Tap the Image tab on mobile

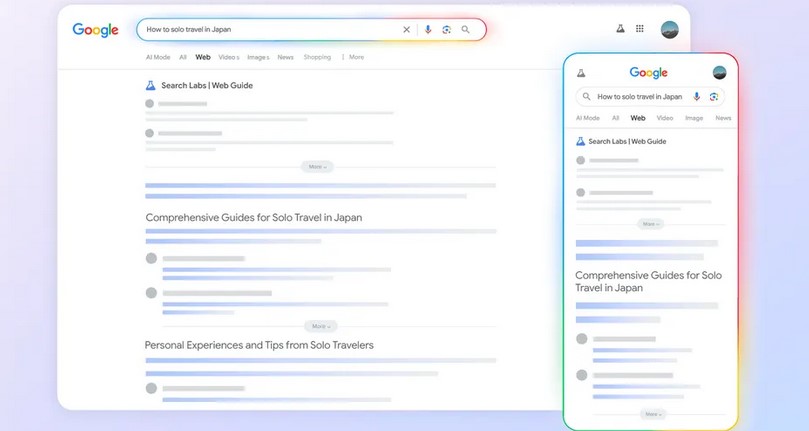[694, 118]
